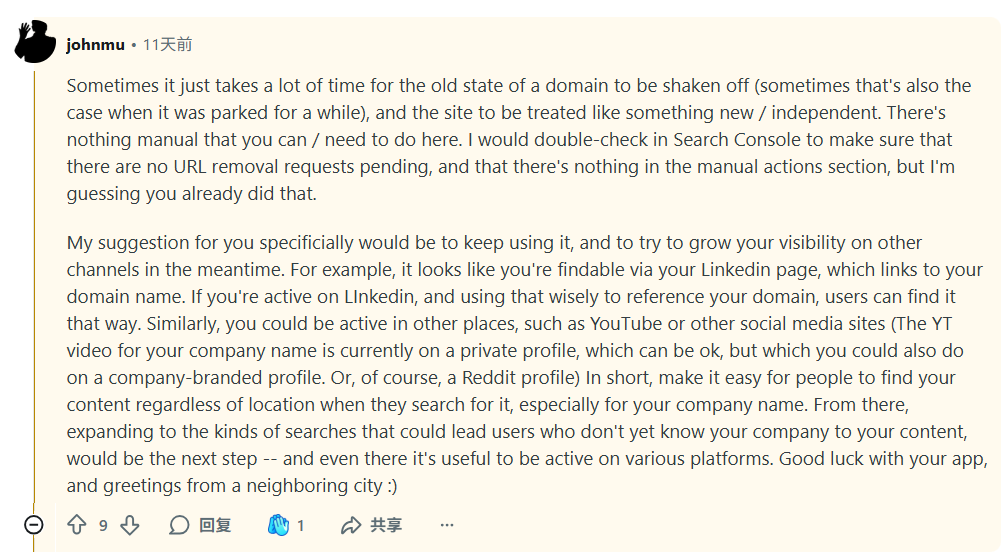Screen dimensions: 1007x552
Task: Click the award icon on the comment
Action: (278, 525)
